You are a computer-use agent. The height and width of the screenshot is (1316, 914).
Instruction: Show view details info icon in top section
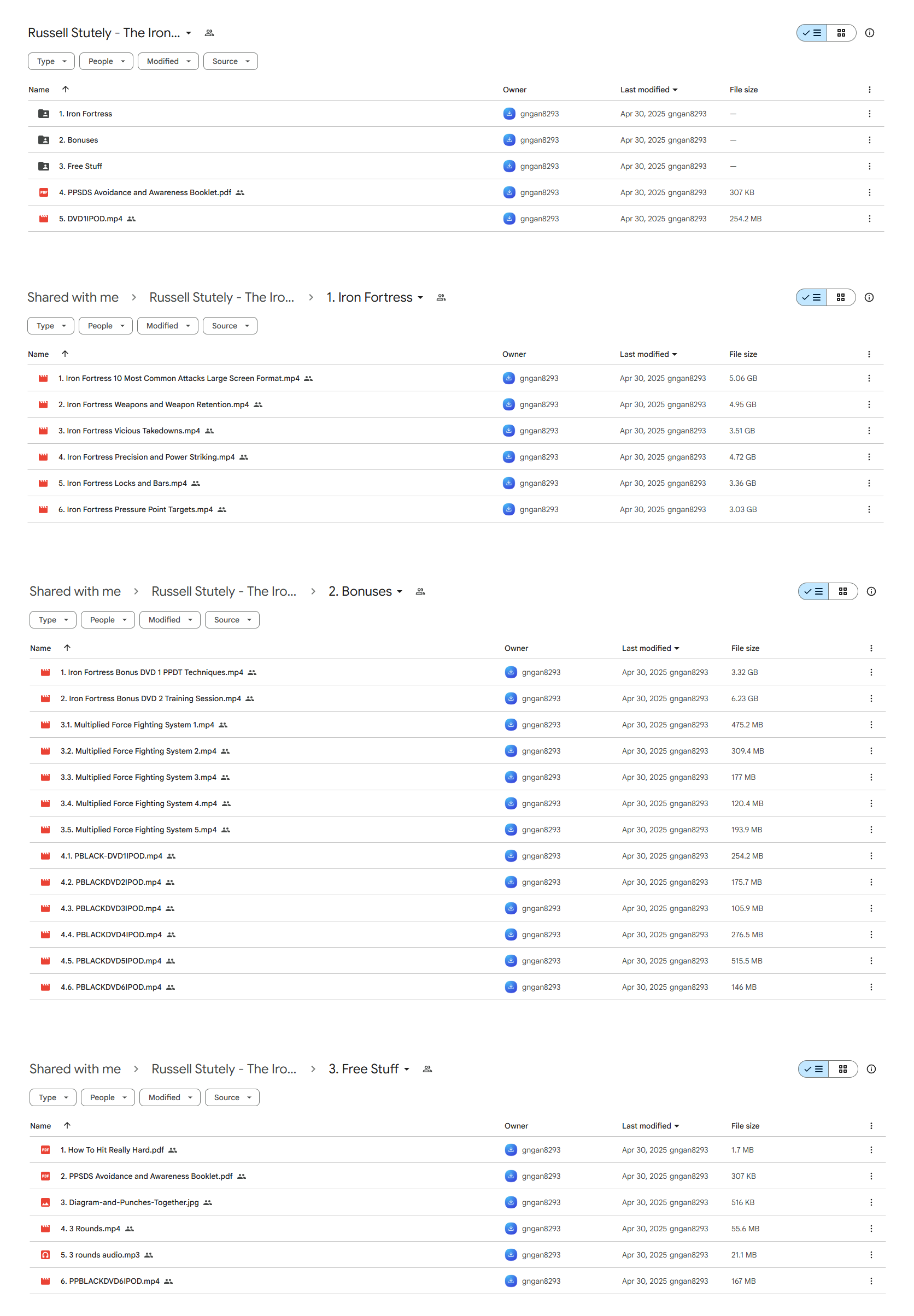[869, 33]
